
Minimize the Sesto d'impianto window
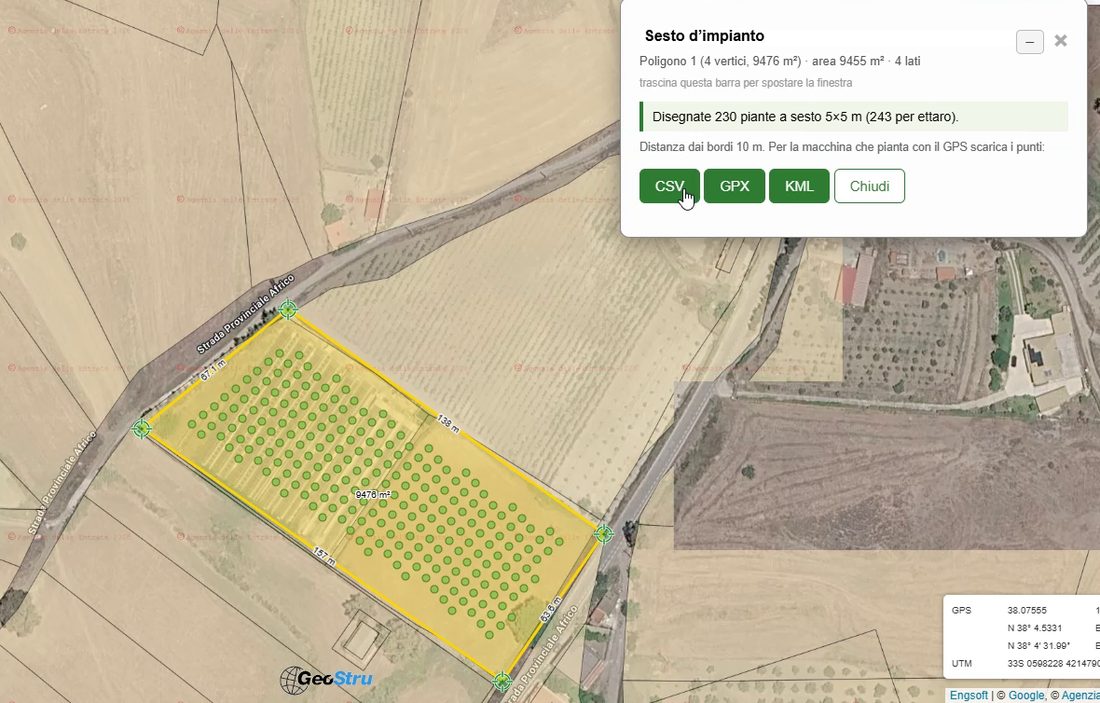coord(1029,42)
